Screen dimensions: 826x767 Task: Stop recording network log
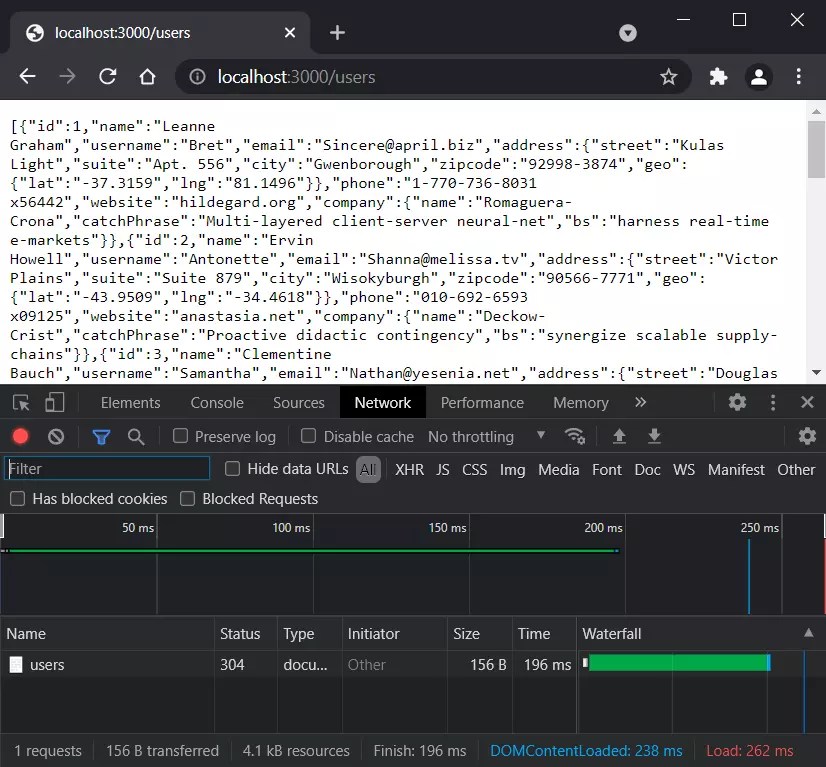(x=20, y=436)
